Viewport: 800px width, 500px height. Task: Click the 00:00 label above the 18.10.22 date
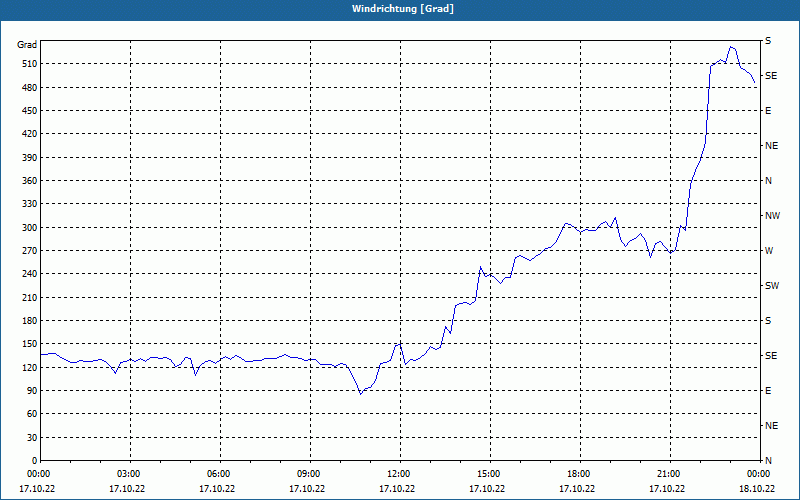pyautogui.click(x=757, y=473)
